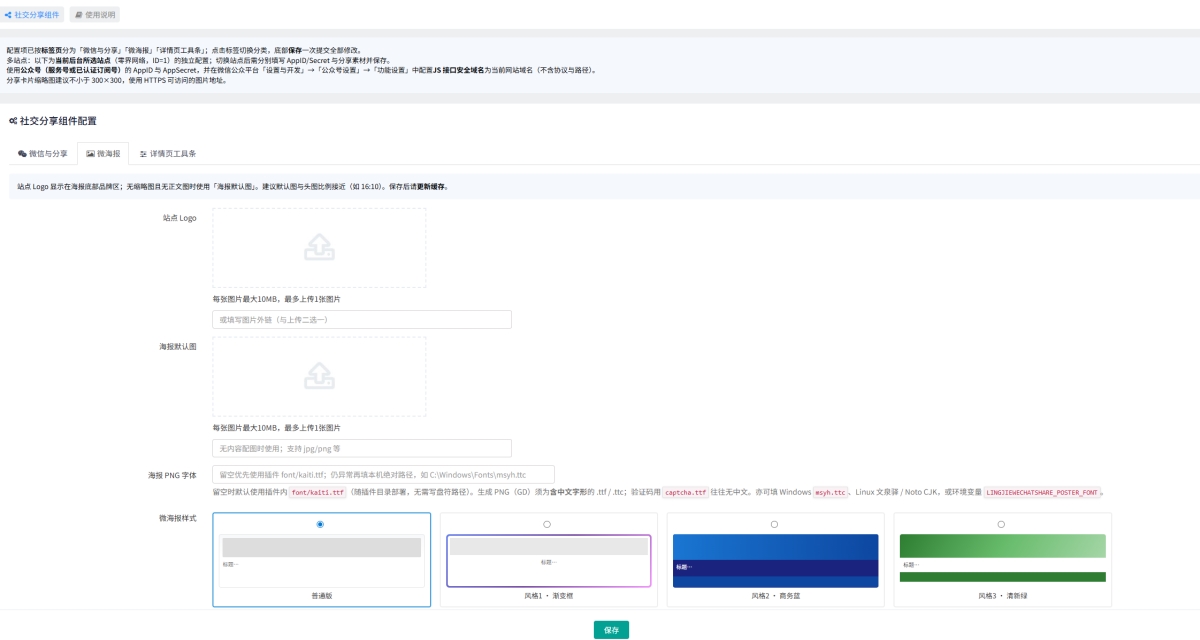The height and width of the screenshot is (640, 1200).
Task: Select the 普通版 poster style radio
Action: point(320,524)
